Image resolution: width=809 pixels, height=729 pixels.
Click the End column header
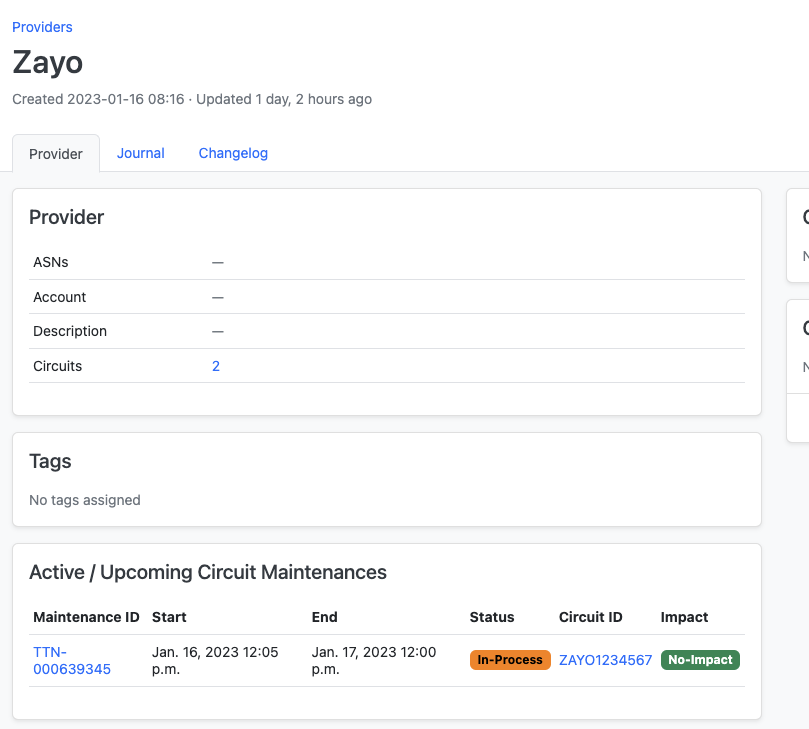(x=325, y=617)
